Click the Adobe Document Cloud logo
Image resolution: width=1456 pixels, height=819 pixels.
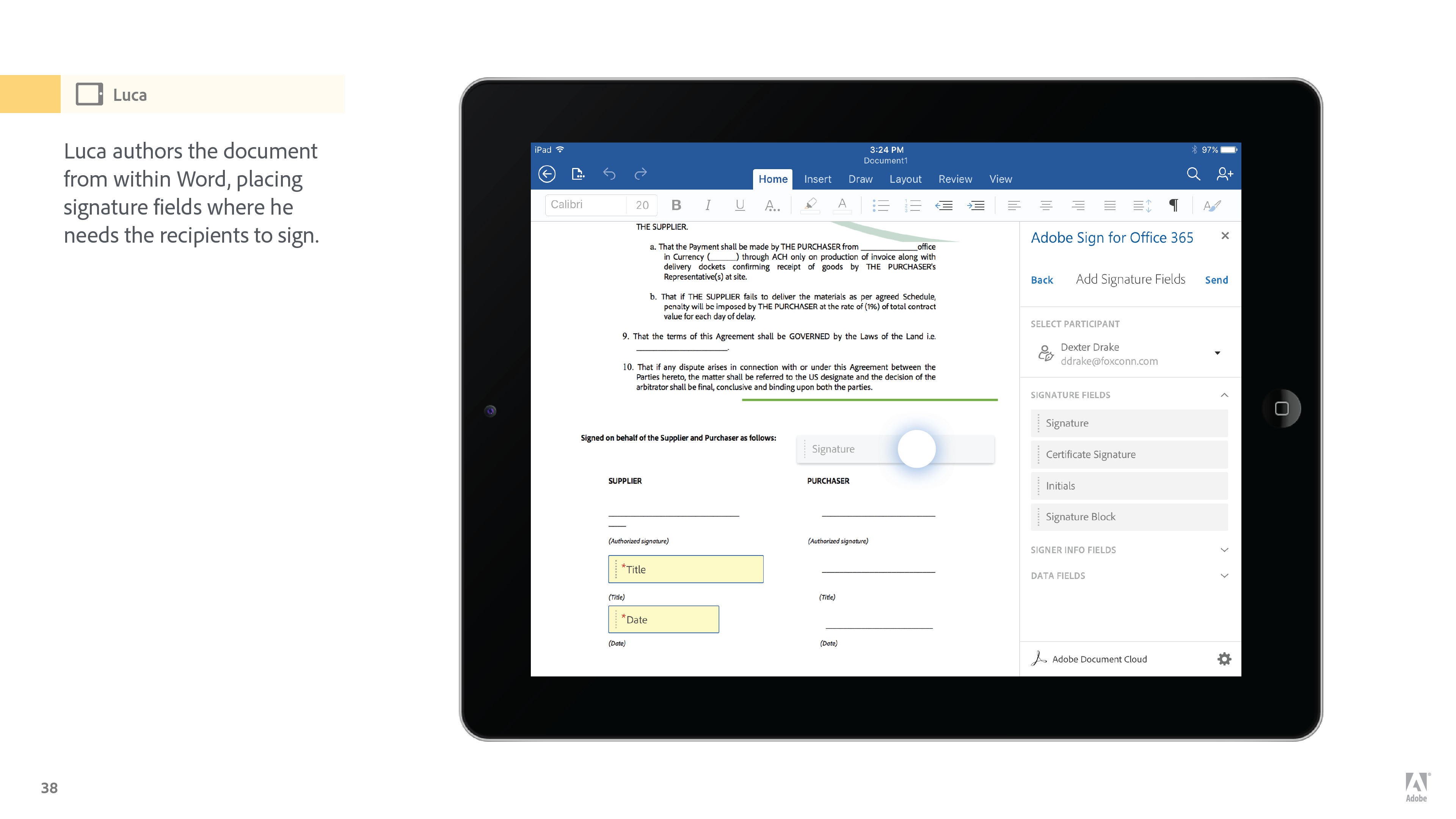click(1038, 659)
